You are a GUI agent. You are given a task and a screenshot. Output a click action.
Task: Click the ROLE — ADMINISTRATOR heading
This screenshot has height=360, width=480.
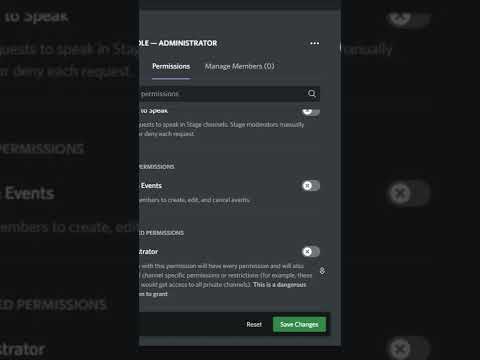(x=178, y=43)
